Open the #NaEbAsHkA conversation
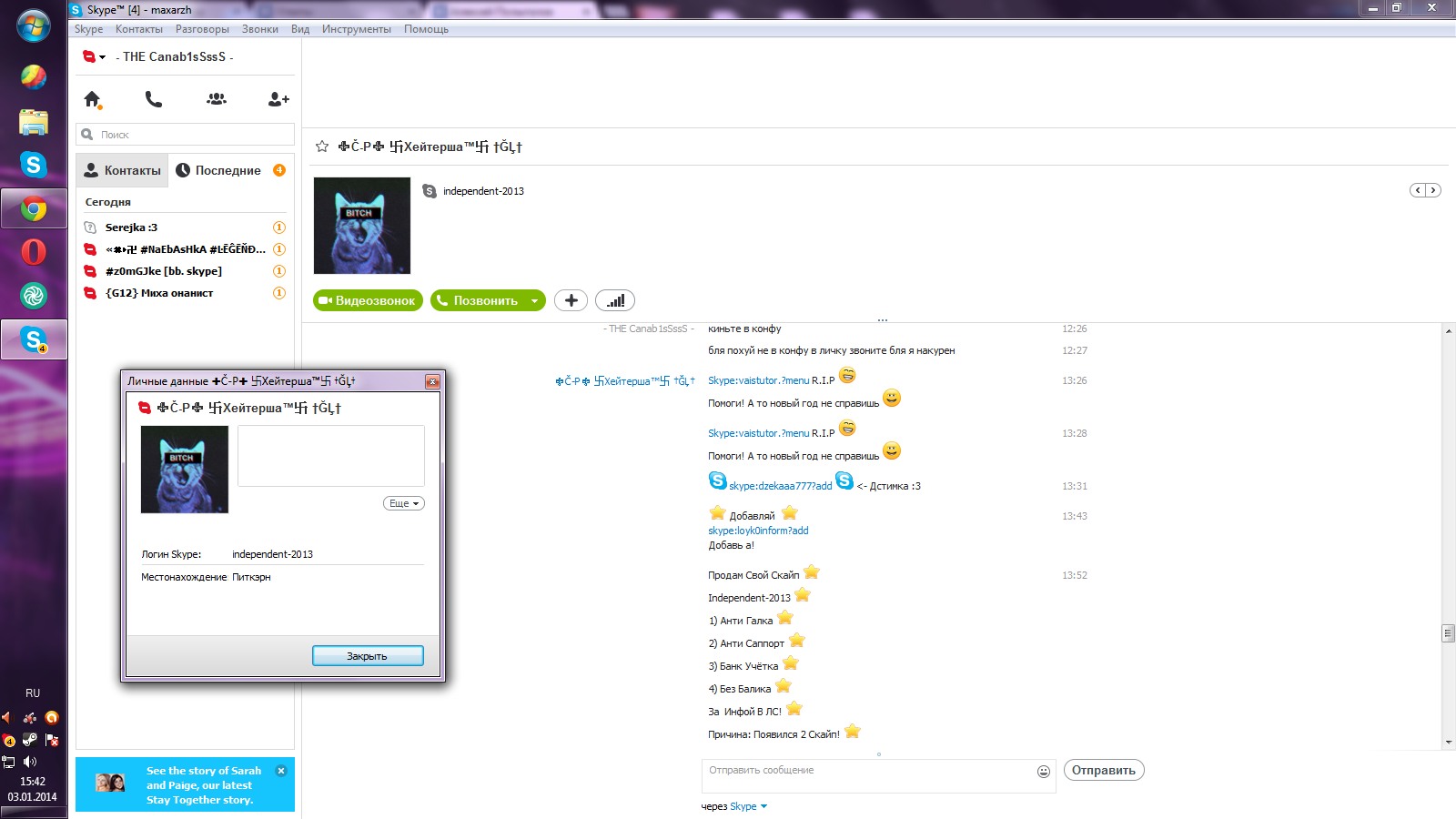This screenshot has height=819, width=1456. point(186,249)
